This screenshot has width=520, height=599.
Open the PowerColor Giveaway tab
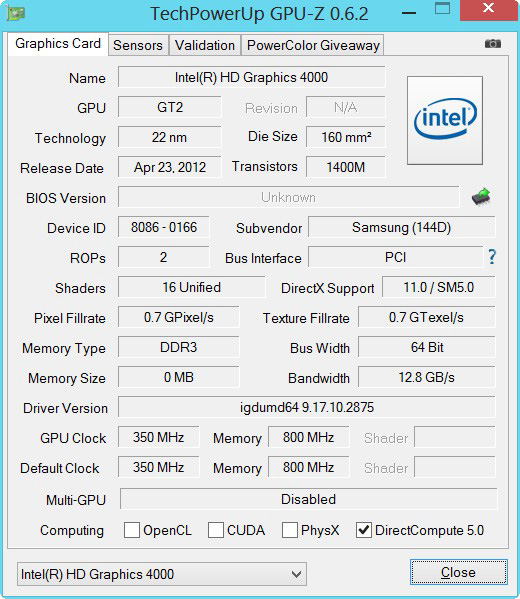(x=313, y=45)
